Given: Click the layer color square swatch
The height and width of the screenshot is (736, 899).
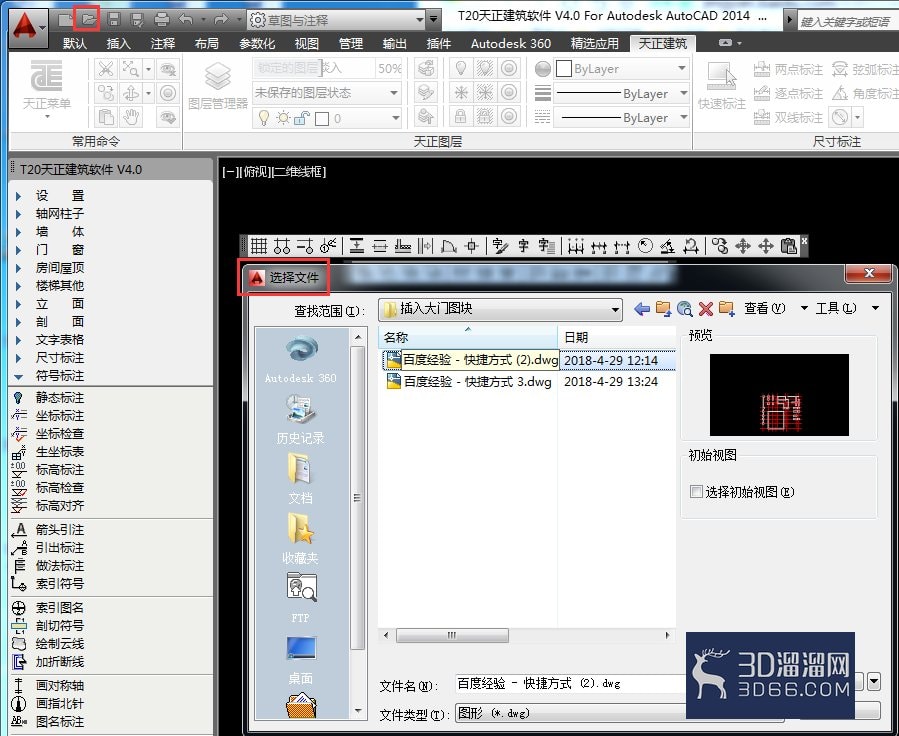Looking at the screenshot, I should 322,119.
